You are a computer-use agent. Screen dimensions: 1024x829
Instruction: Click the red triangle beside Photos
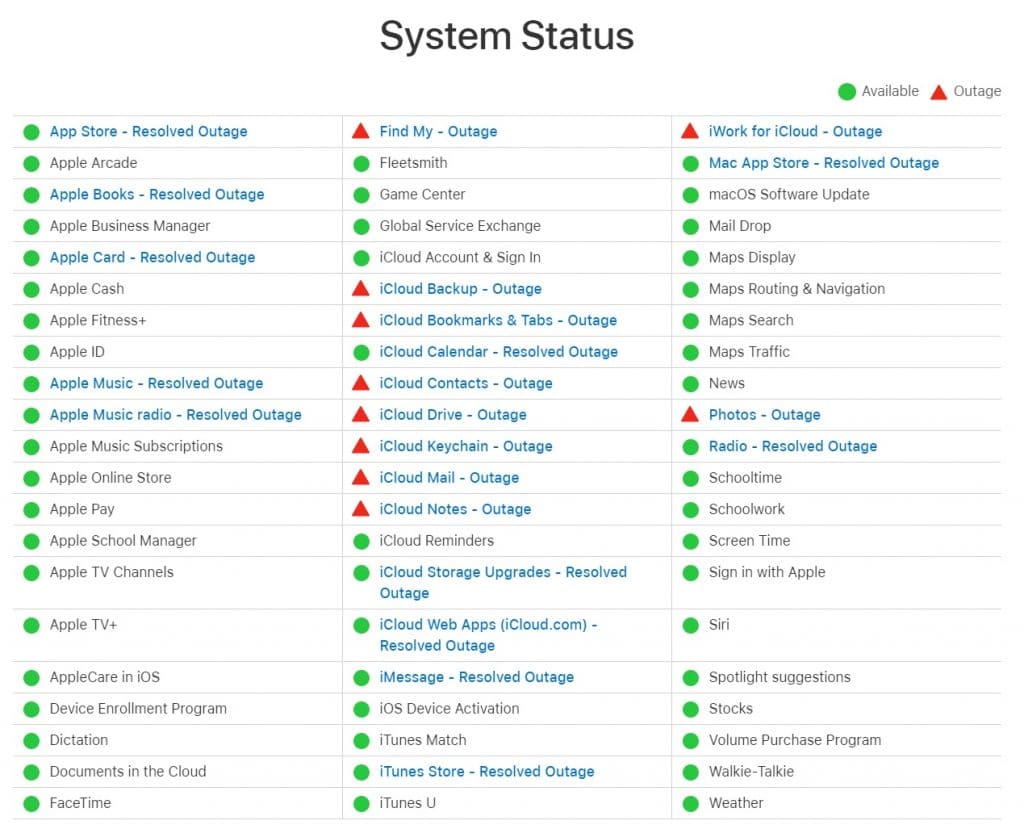click(690, 415)
